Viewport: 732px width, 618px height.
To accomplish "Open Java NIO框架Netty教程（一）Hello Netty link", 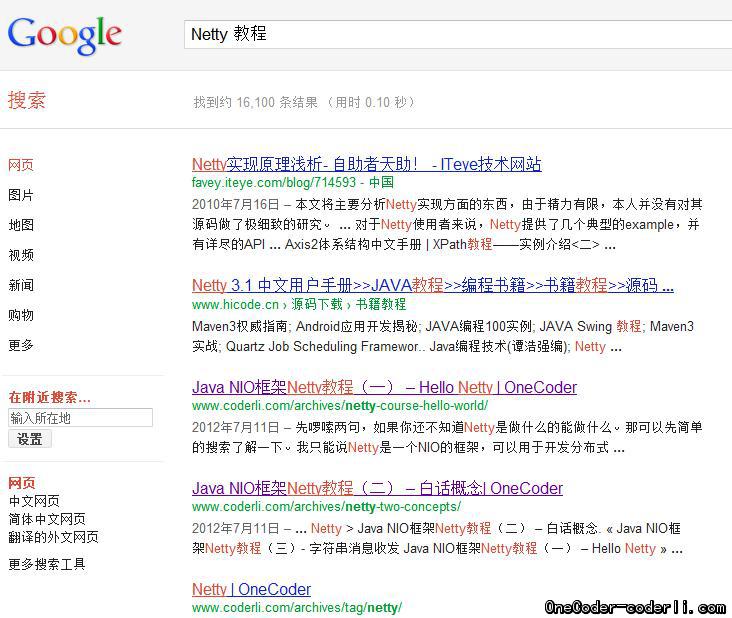I will [384, 387].
